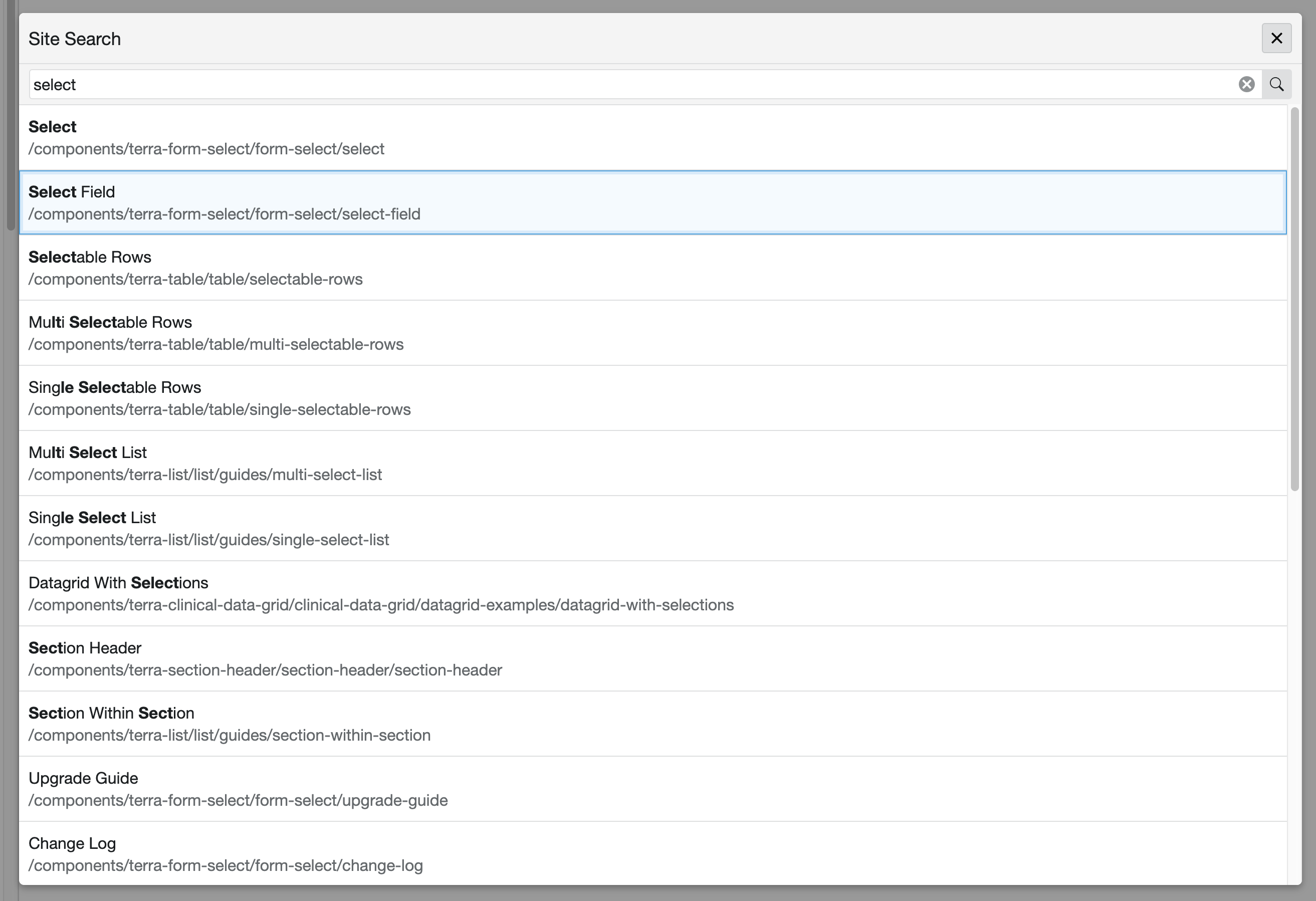1316x901 pixels.
Task: Select the Selectable Rows result
Action: point(195,268)
